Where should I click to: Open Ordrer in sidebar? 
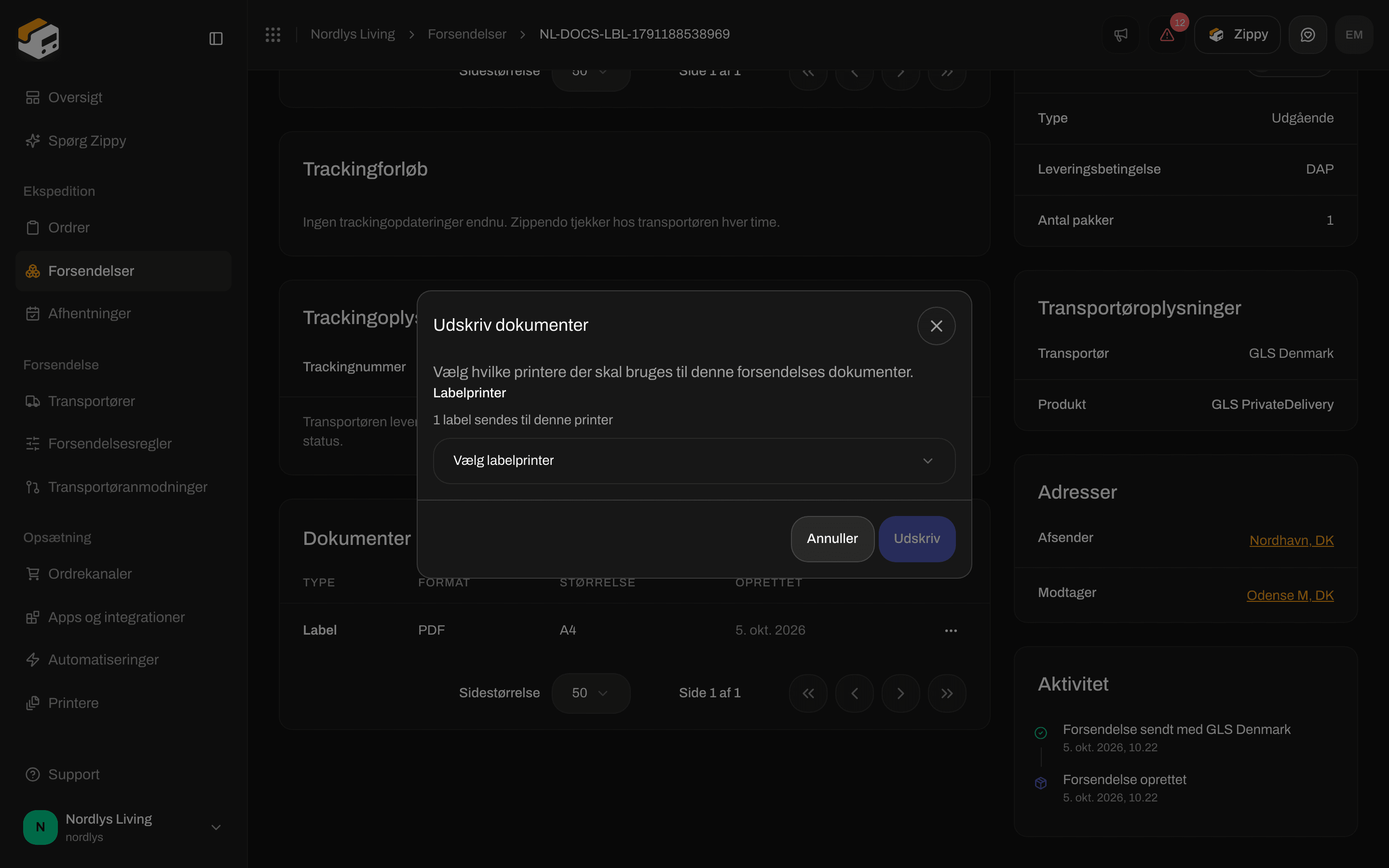click(123, 227)
